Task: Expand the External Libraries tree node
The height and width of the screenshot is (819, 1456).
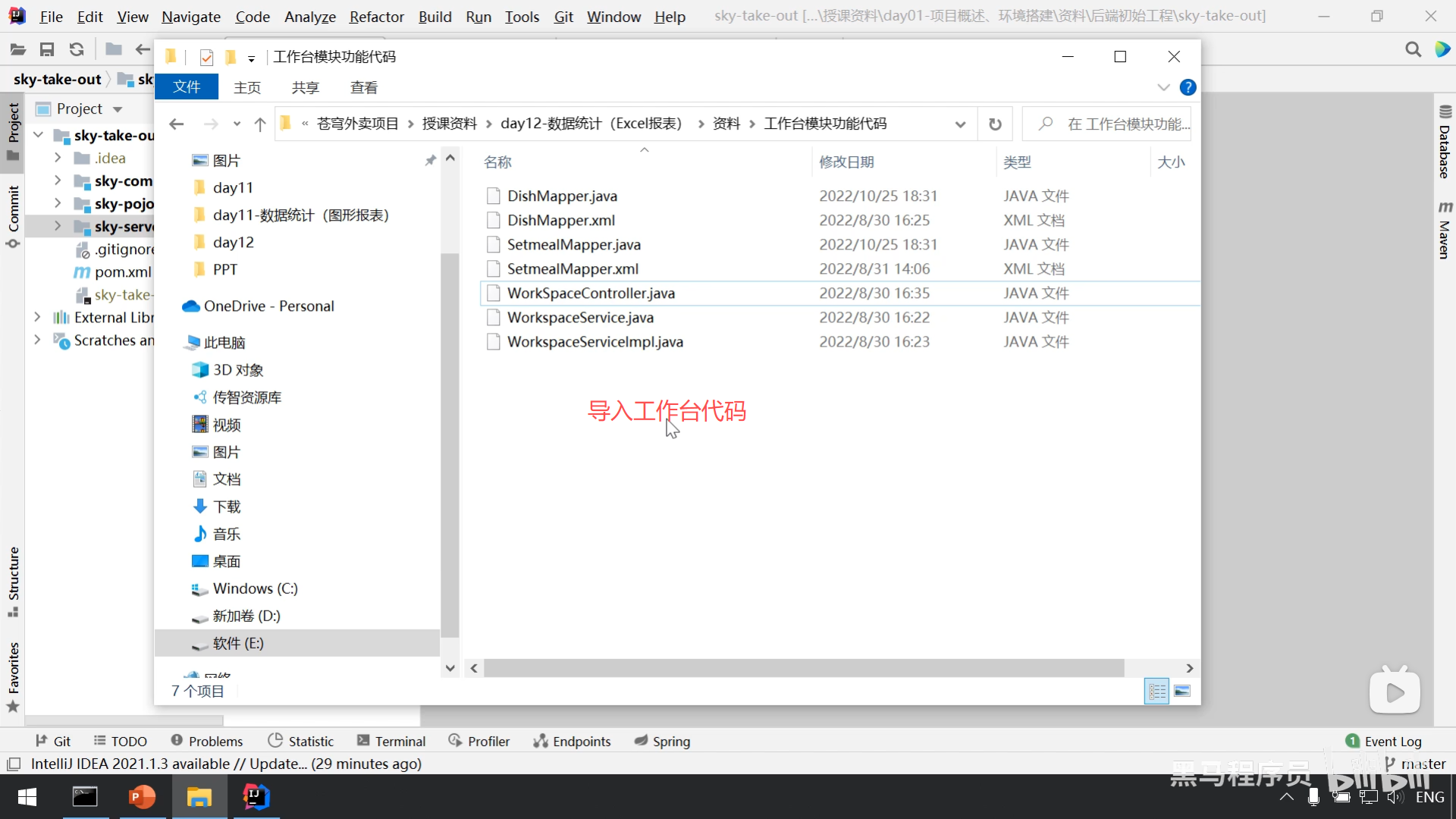Action: coord(37,317)
